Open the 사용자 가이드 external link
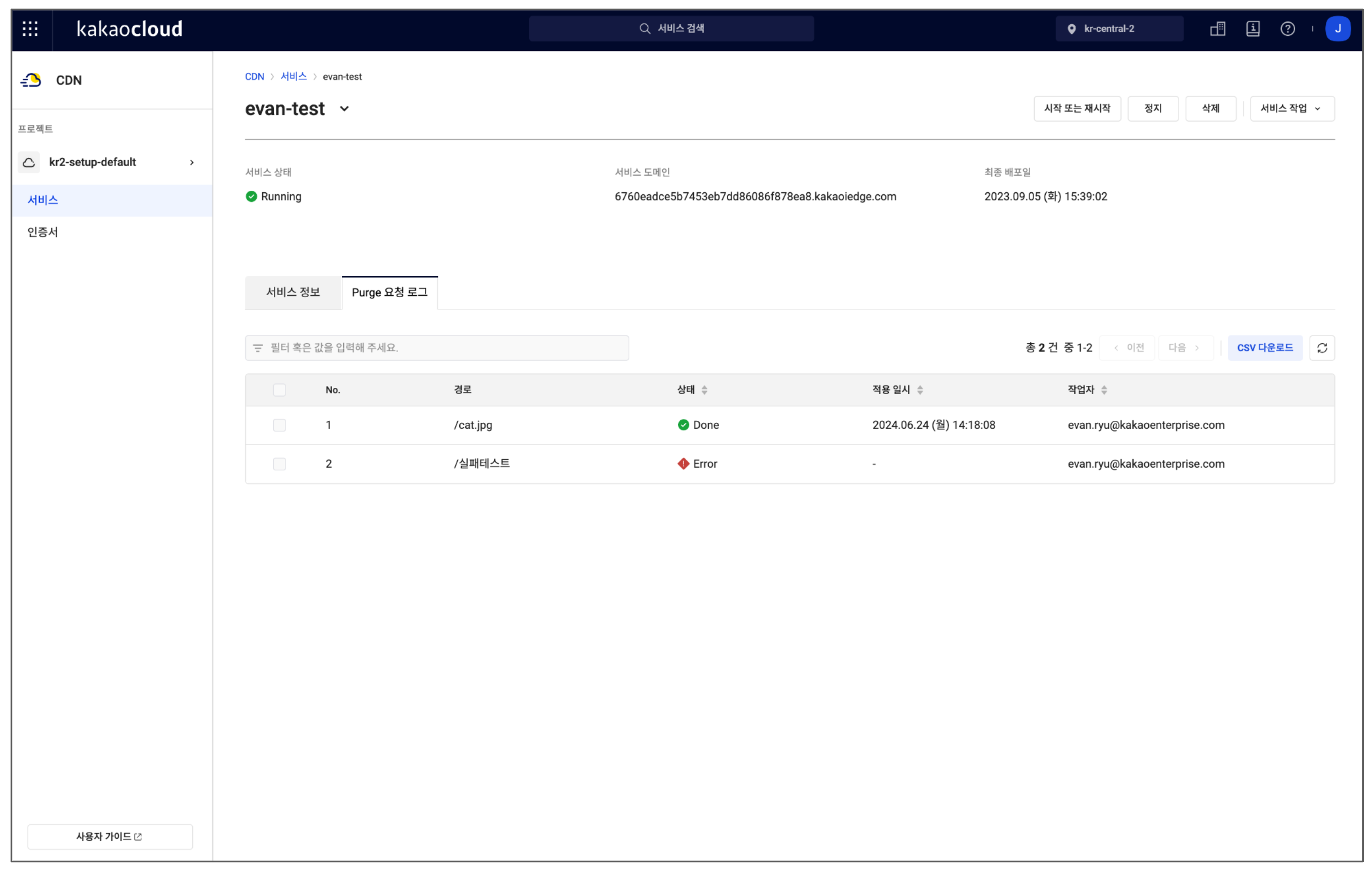Viewport: 1372px width, 869px height. pyautogui.click(x=109, y=836)
